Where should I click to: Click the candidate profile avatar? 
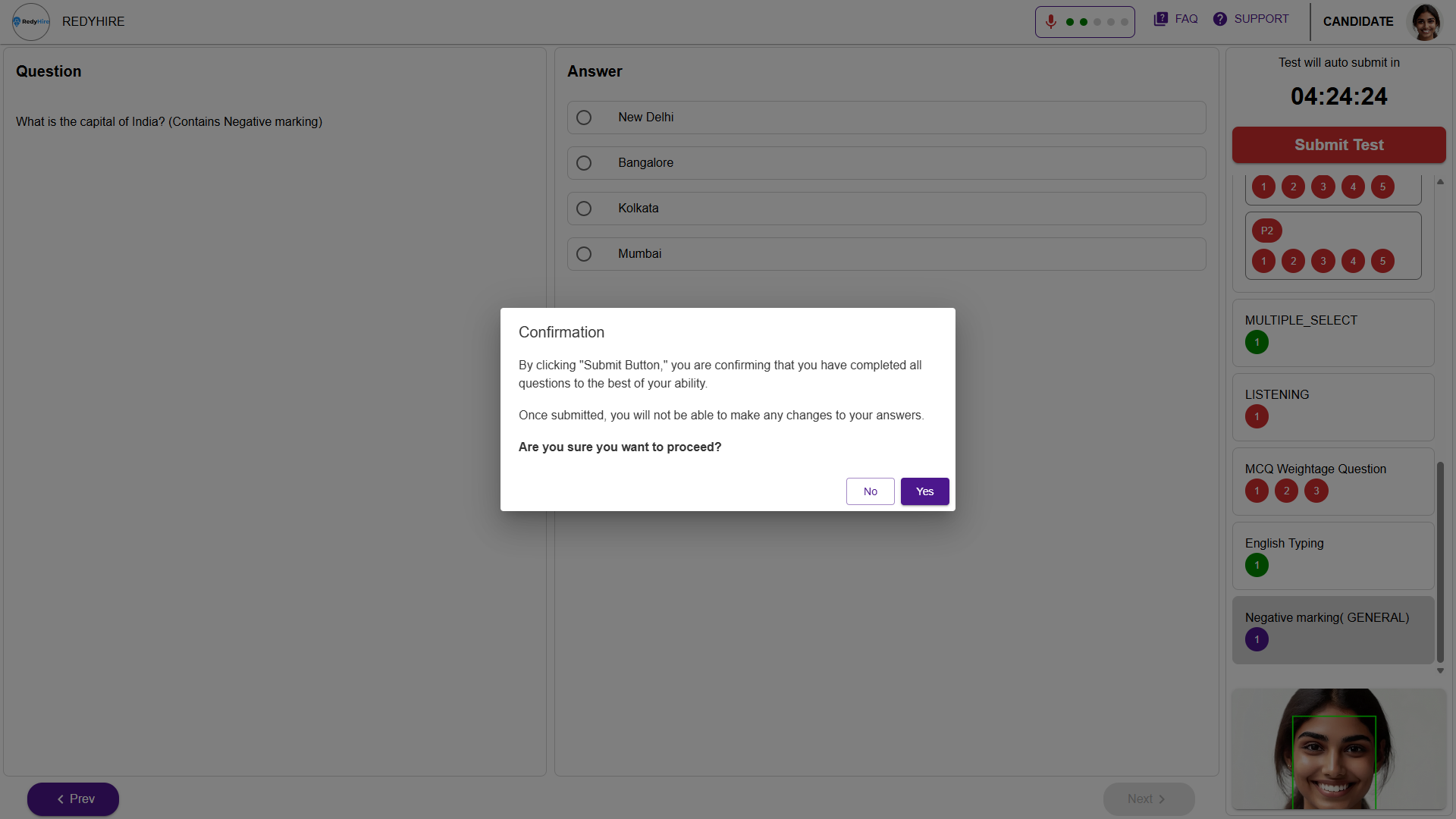1426,21
